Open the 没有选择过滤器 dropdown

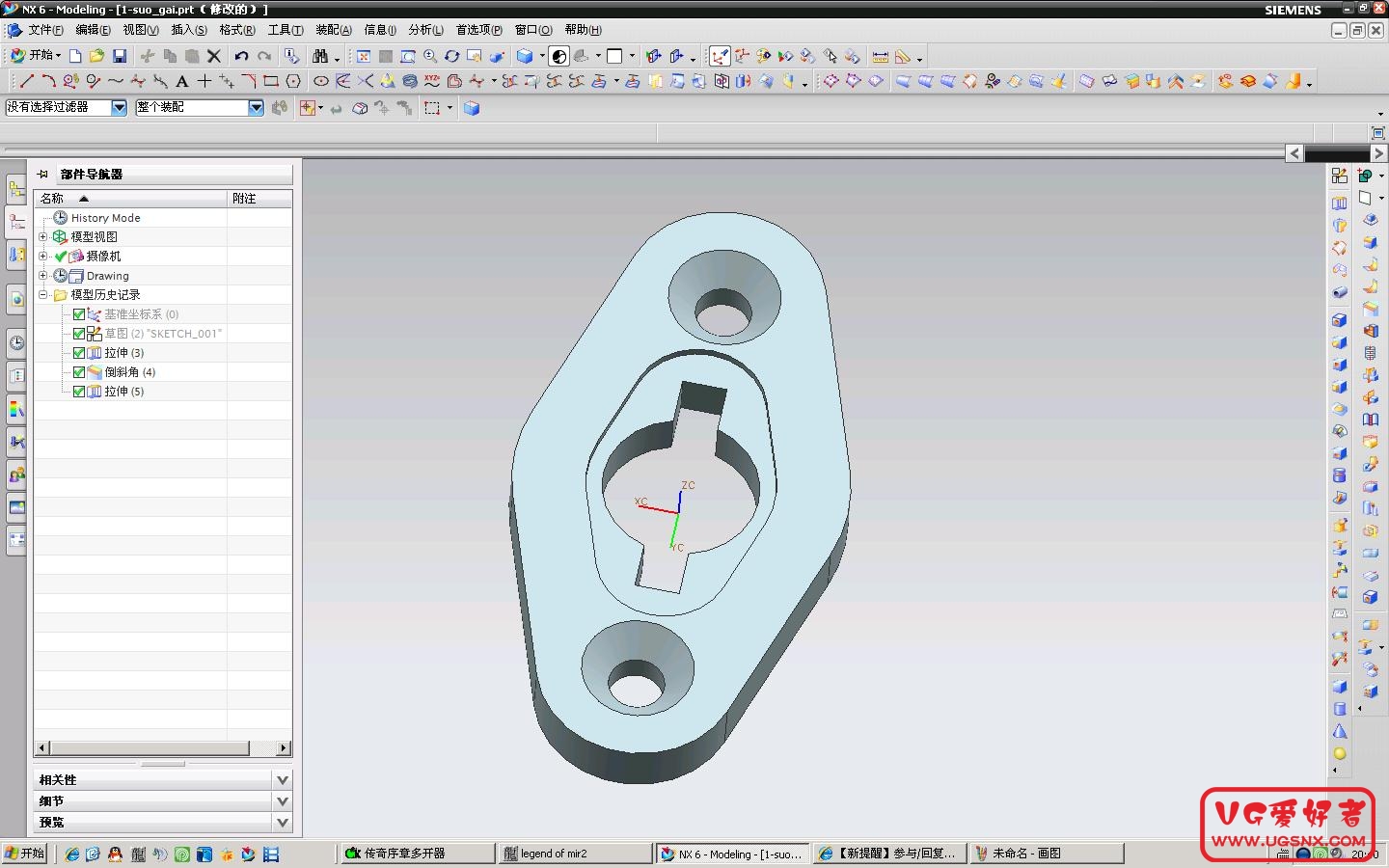(x=119, y=108)
